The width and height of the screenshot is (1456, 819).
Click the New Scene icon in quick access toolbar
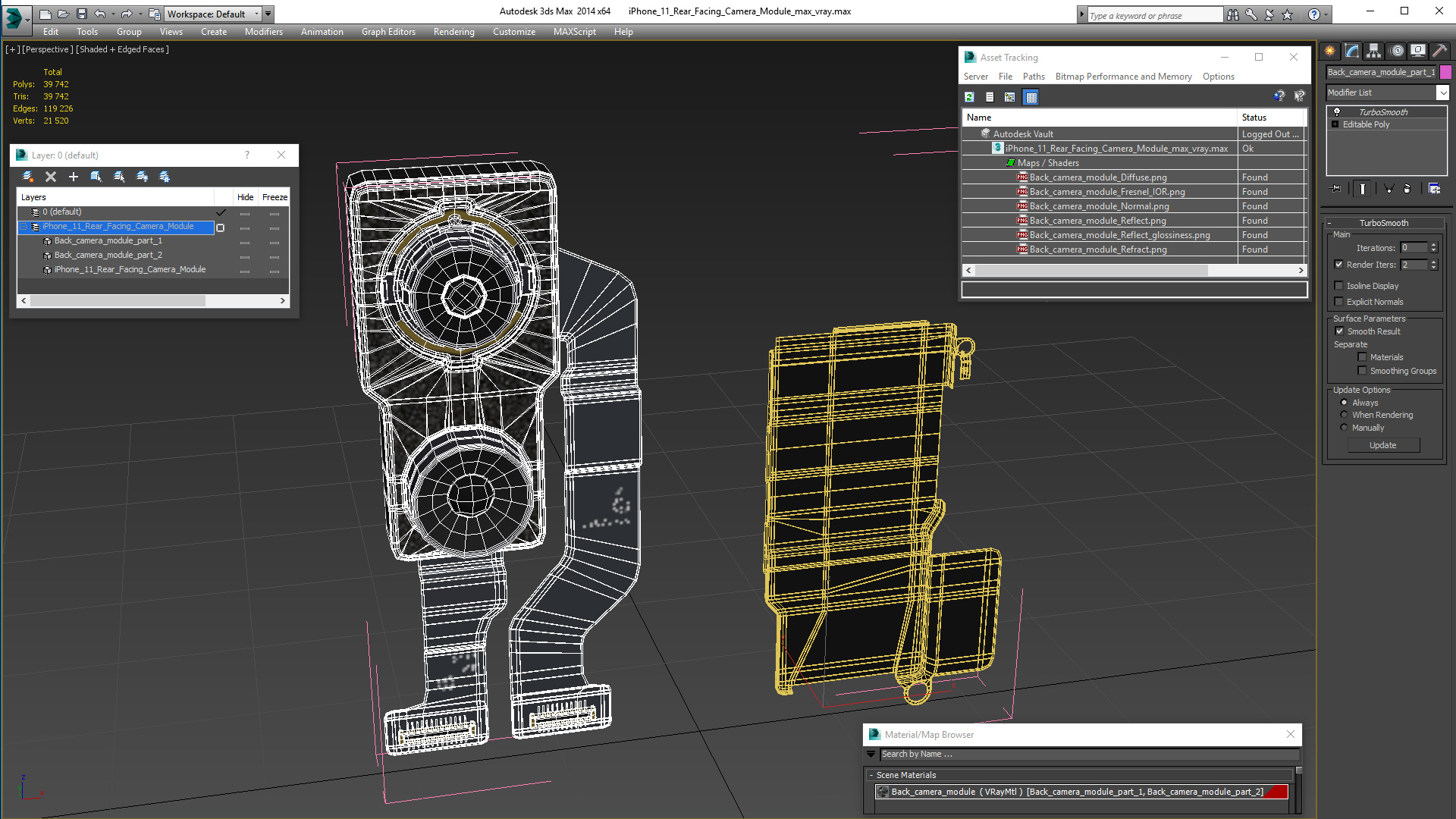point(45,14)
